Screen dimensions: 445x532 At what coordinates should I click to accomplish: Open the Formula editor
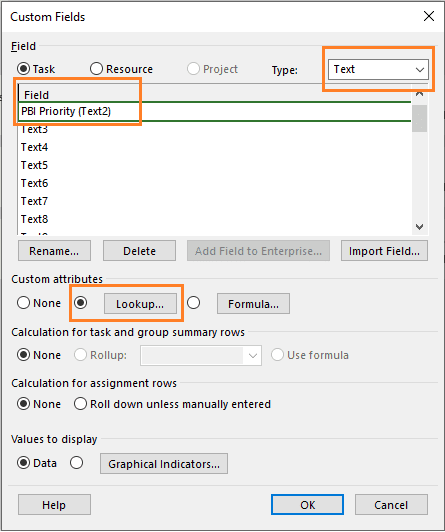[x=253, y=304]
